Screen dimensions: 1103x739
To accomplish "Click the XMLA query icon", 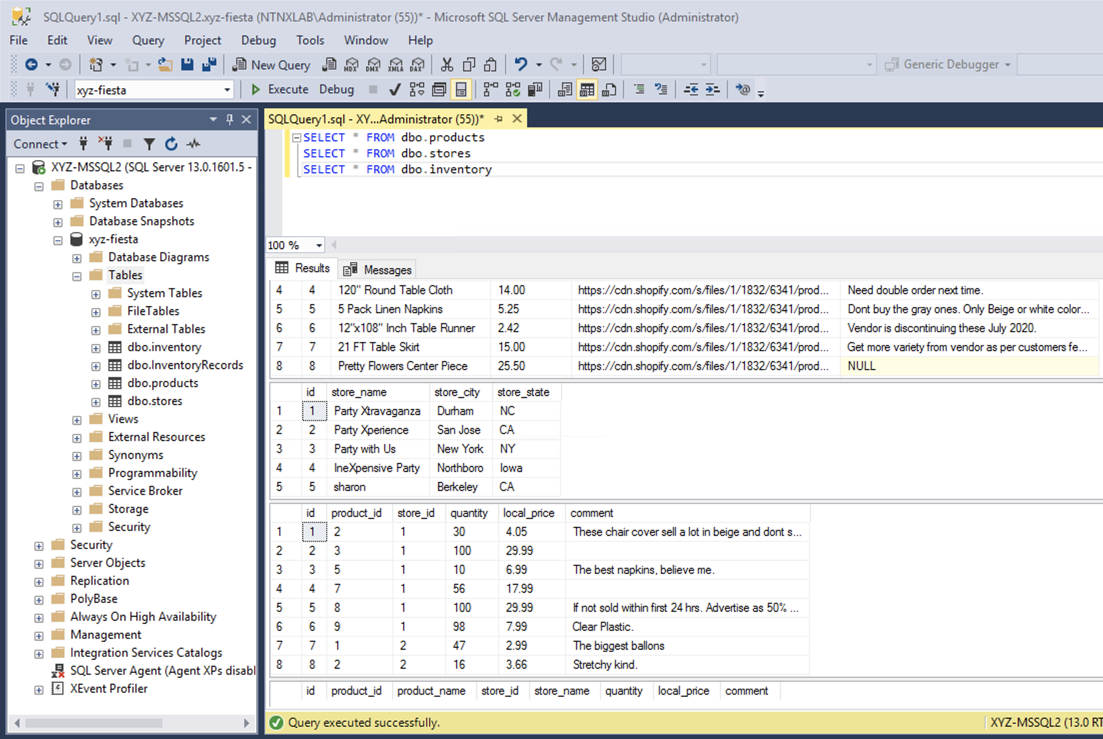I will (x=396, y=65).
